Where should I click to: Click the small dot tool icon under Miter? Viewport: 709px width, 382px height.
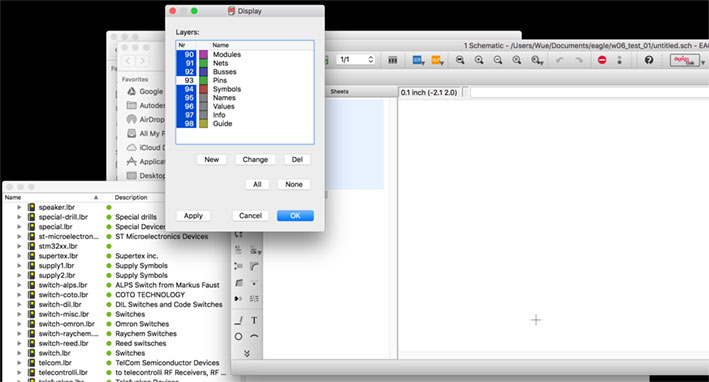pyautogui.click(x=254, y=283)
